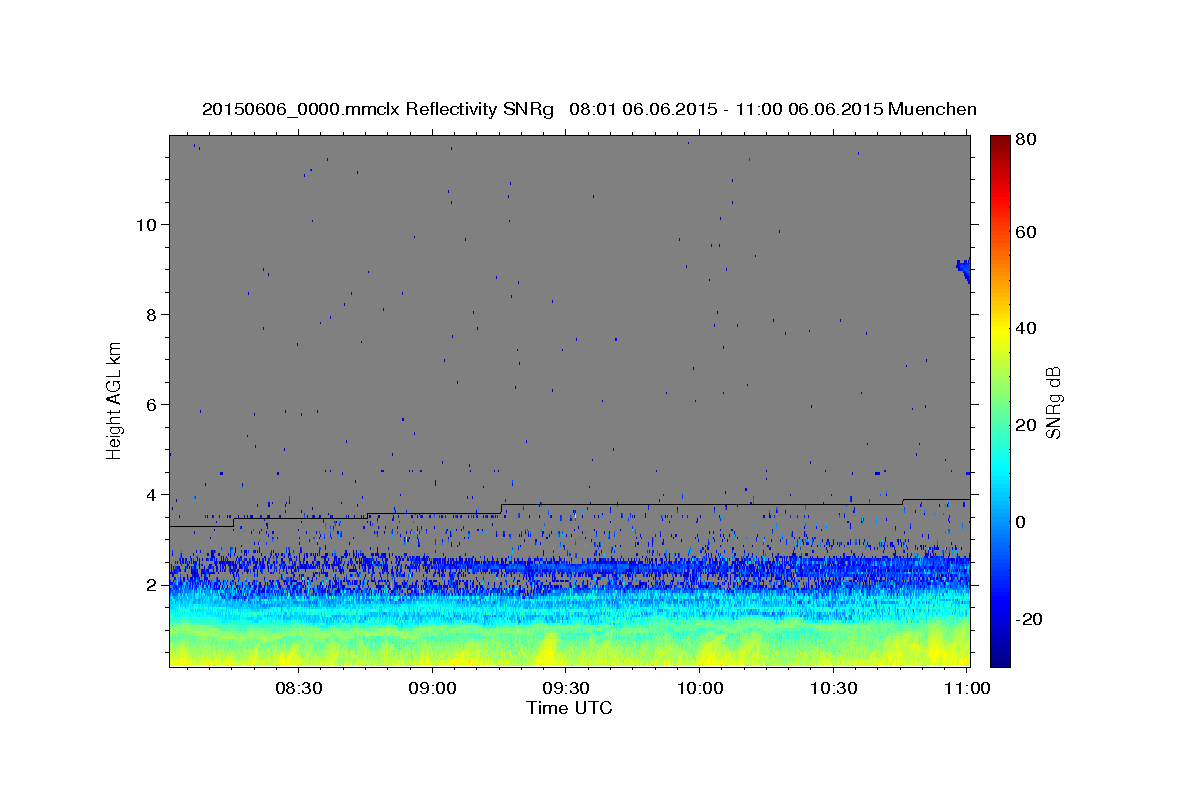Click the 'SNRg dB' colorbar label
This screenshot has width=1200, height=800.
coord(1053,401)
